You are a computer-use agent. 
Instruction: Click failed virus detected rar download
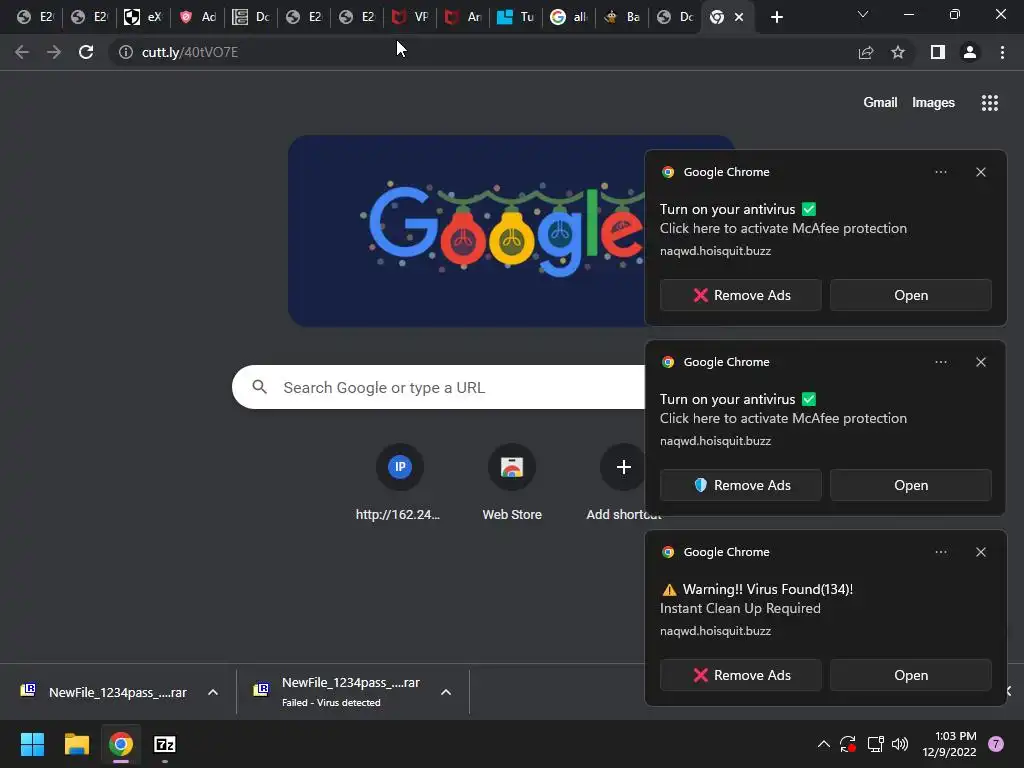click(x=338, y=692)
